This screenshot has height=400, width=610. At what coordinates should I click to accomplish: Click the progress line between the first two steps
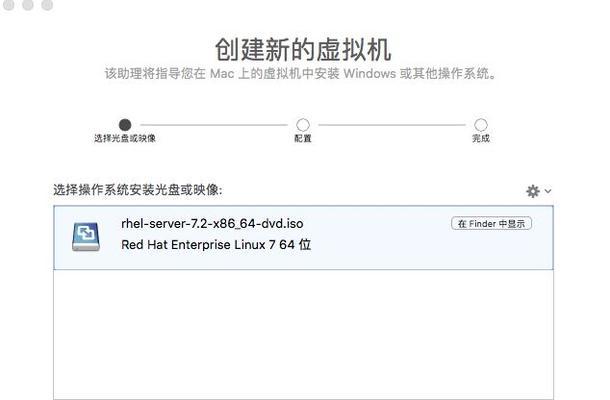(214, 125)
